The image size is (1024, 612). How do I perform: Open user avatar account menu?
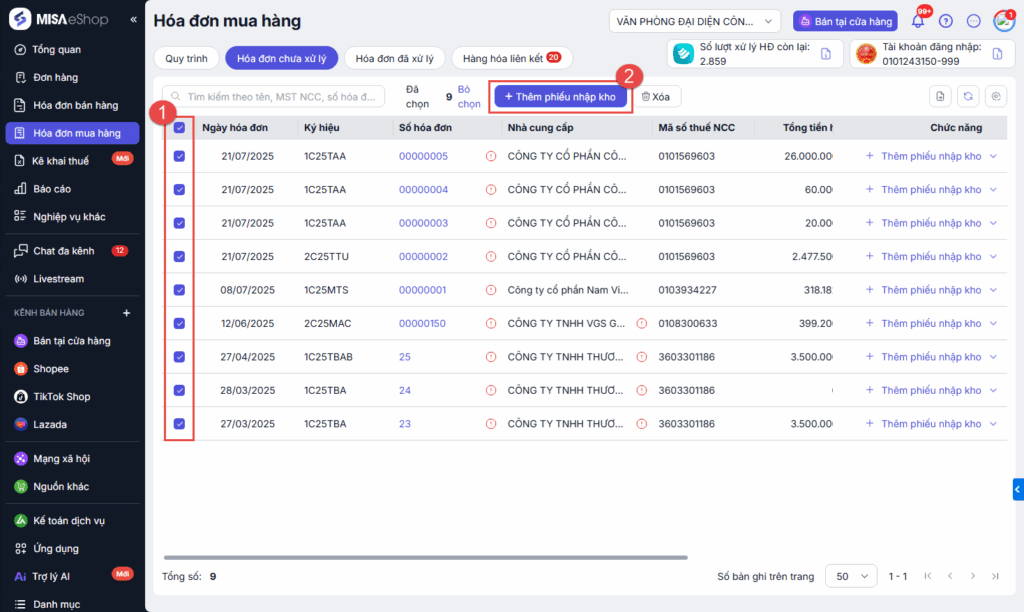click(1003, 21)
